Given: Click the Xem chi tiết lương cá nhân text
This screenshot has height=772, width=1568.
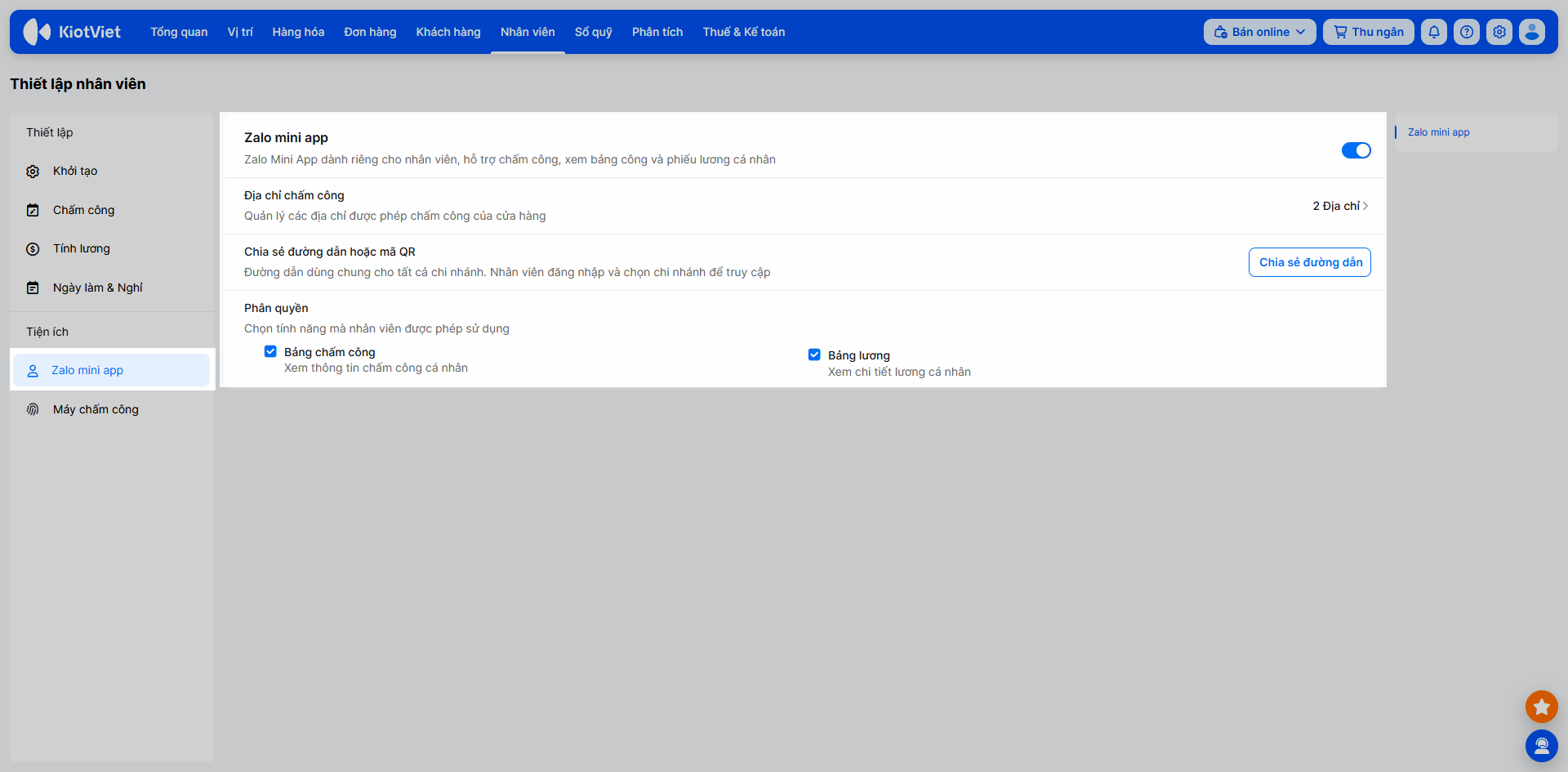Looking at the screenshot, I should (x=899, y=372).
